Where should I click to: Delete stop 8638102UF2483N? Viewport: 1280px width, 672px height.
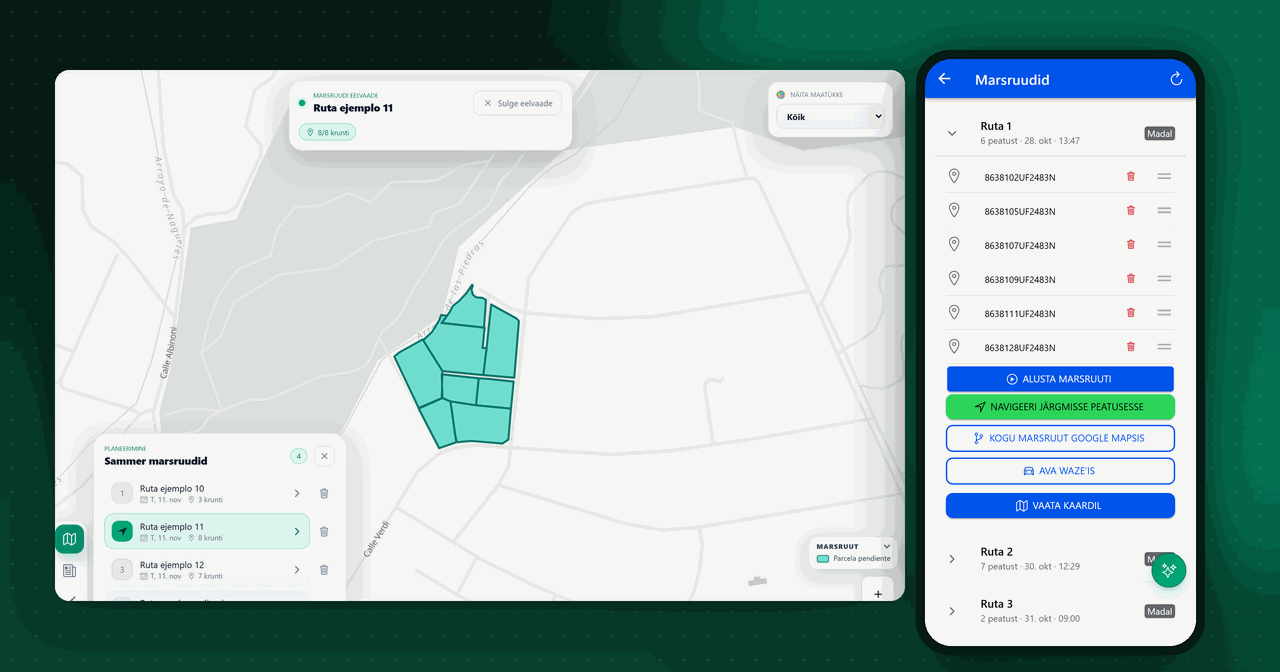pos(1131,176)
